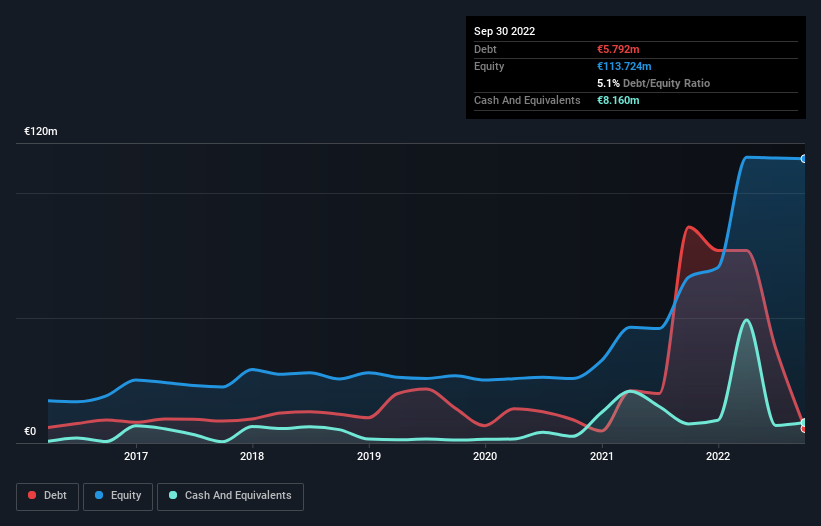This screenshot has width=821, height=526.
Task: Click the €120m y-axis label
Action: 41,131
